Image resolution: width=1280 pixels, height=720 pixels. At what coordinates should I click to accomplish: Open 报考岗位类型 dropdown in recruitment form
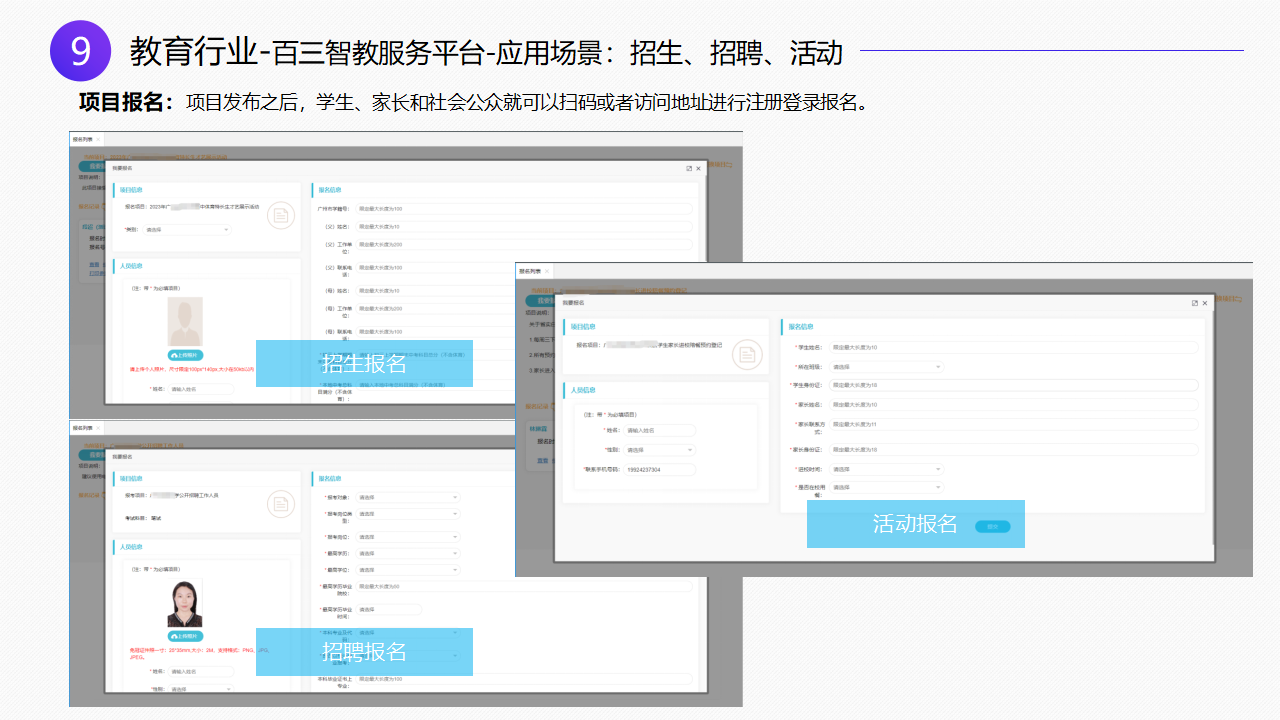click(408, 514)
